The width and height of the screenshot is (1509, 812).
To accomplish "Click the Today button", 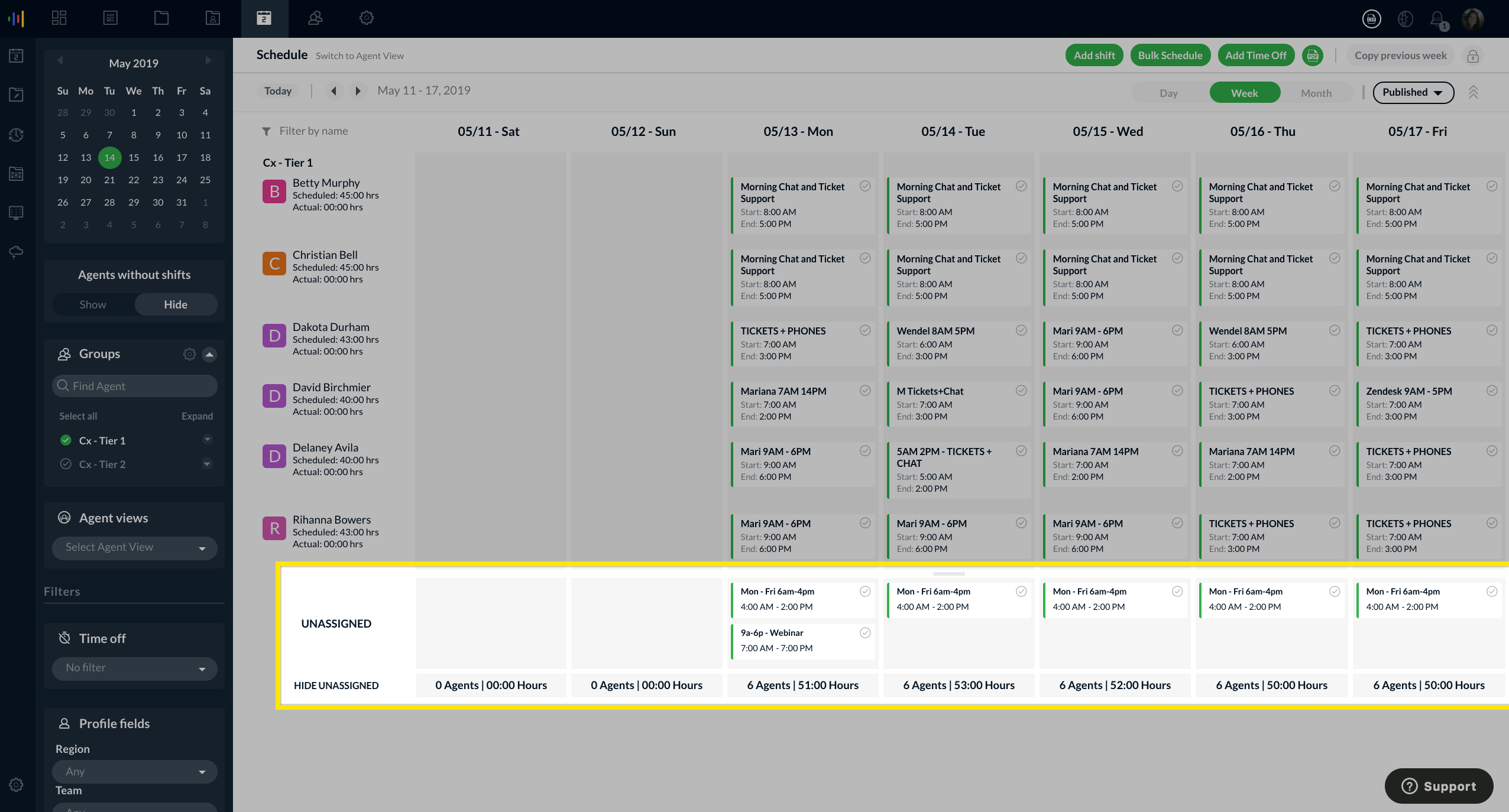I will tap(278, 91).
